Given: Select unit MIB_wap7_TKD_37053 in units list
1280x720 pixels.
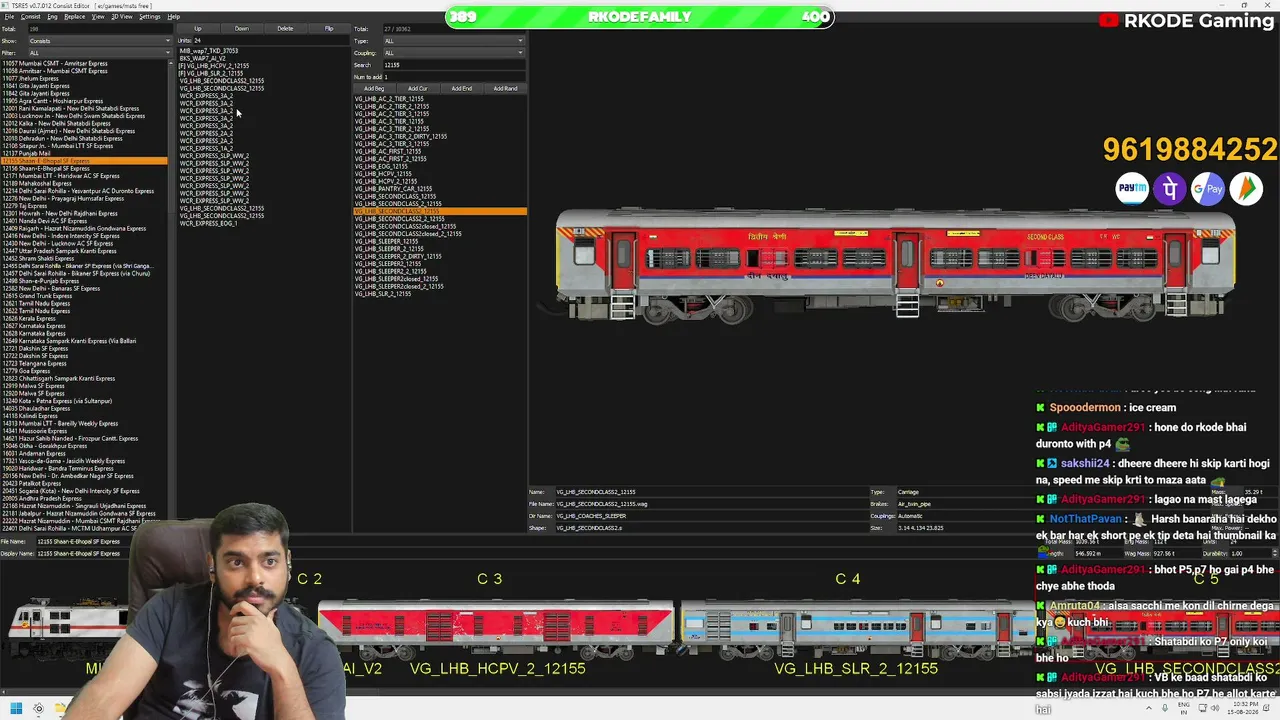Looking at the screenshot, I should click(209, 51).
